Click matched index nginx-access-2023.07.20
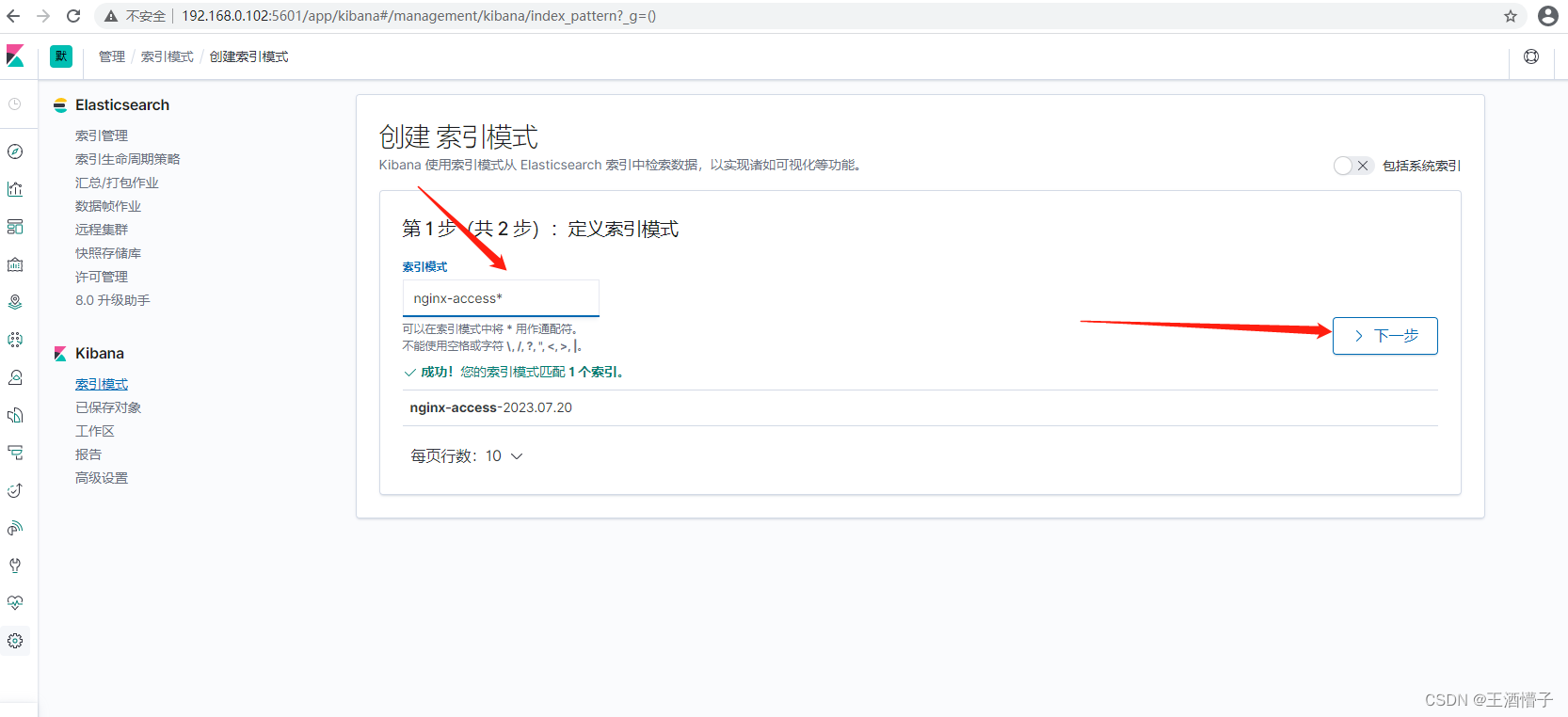The height and width of the screenshot is (717, 1568). pyautogui.click(x=491, y=407)
